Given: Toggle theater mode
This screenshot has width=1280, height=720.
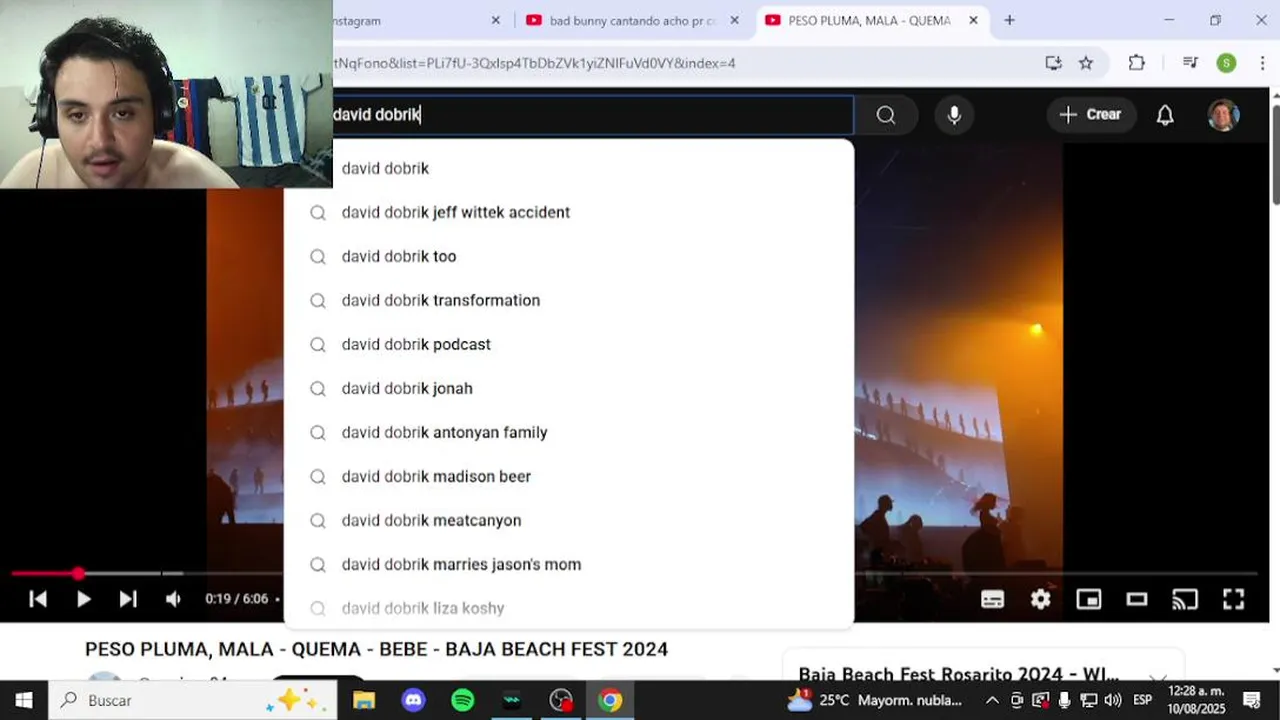Looking at the screenshot, I should (x=1137, y=599).
